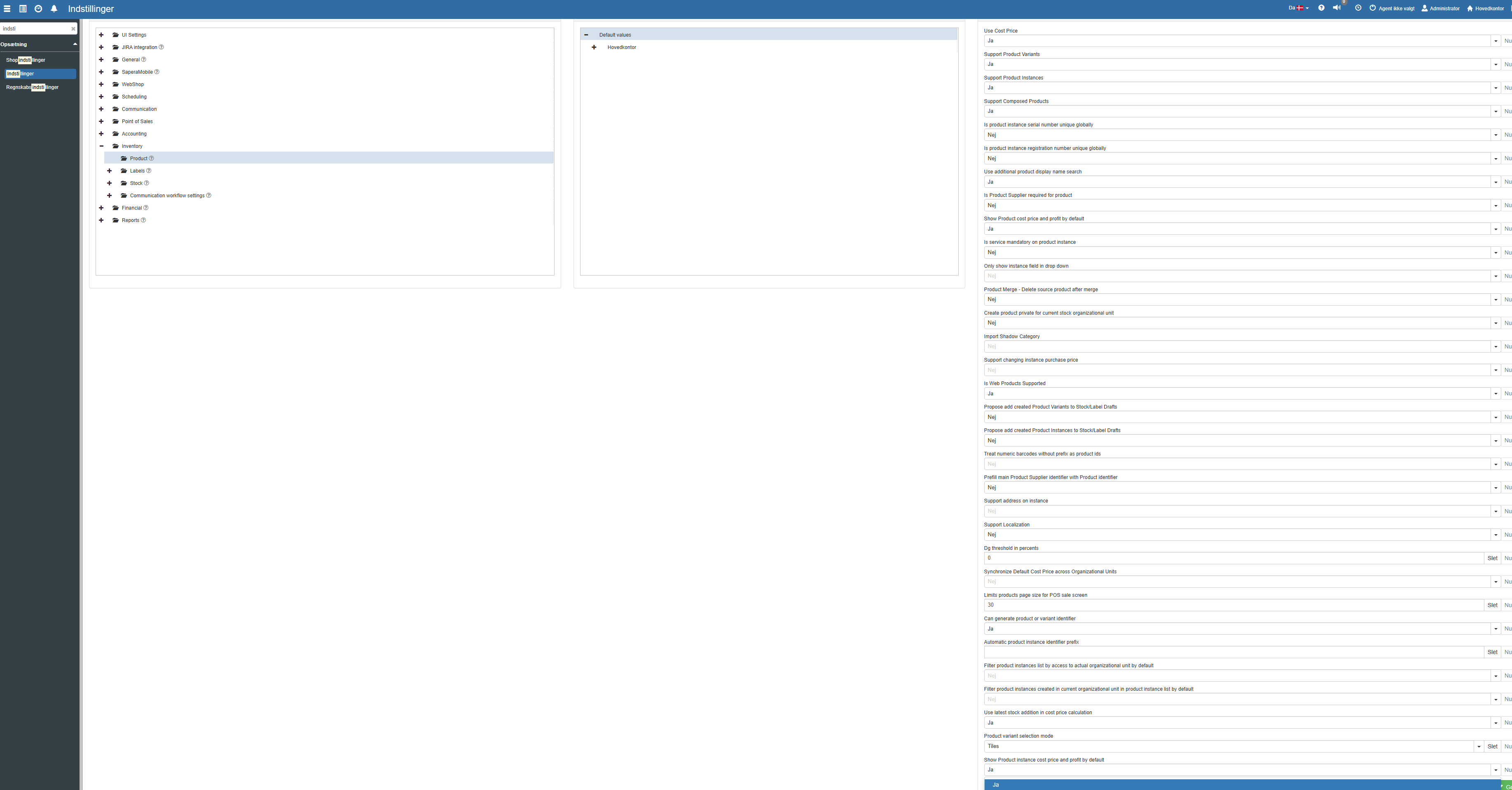Click the Limits products page size field

[1233, 605]
